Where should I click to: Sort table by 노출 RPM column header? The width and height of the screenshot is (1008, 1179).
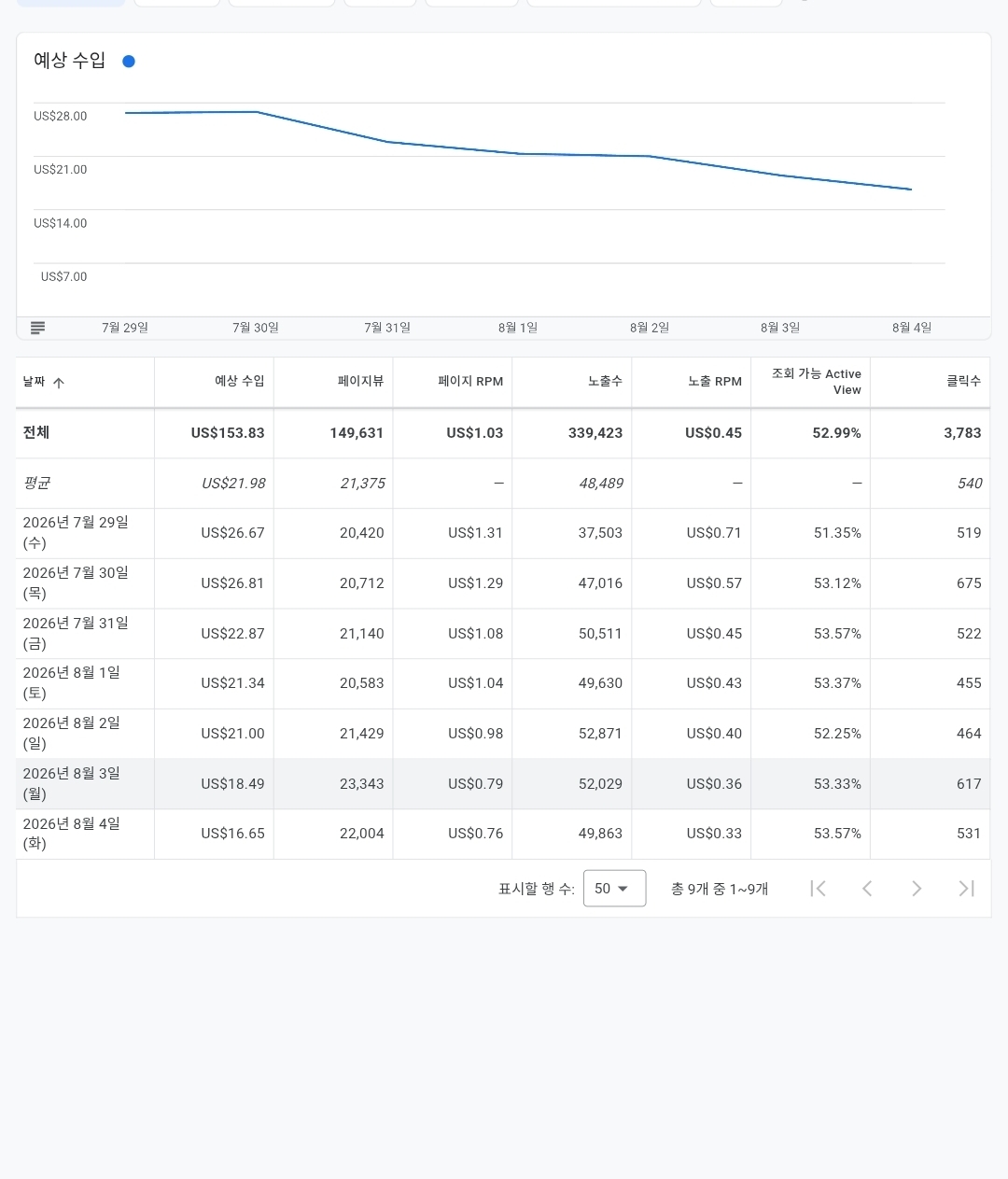pos(715,381)
